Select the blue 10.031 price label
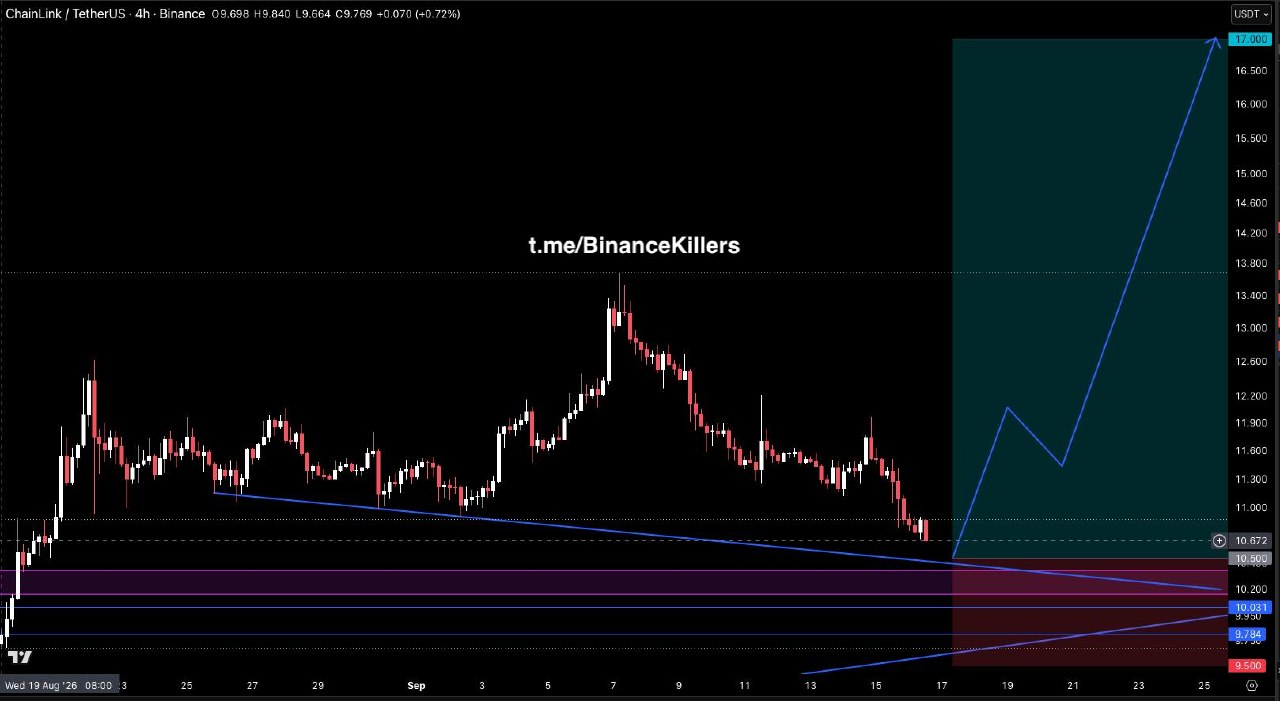1280x701 pixels. [x=1250, y=607]
